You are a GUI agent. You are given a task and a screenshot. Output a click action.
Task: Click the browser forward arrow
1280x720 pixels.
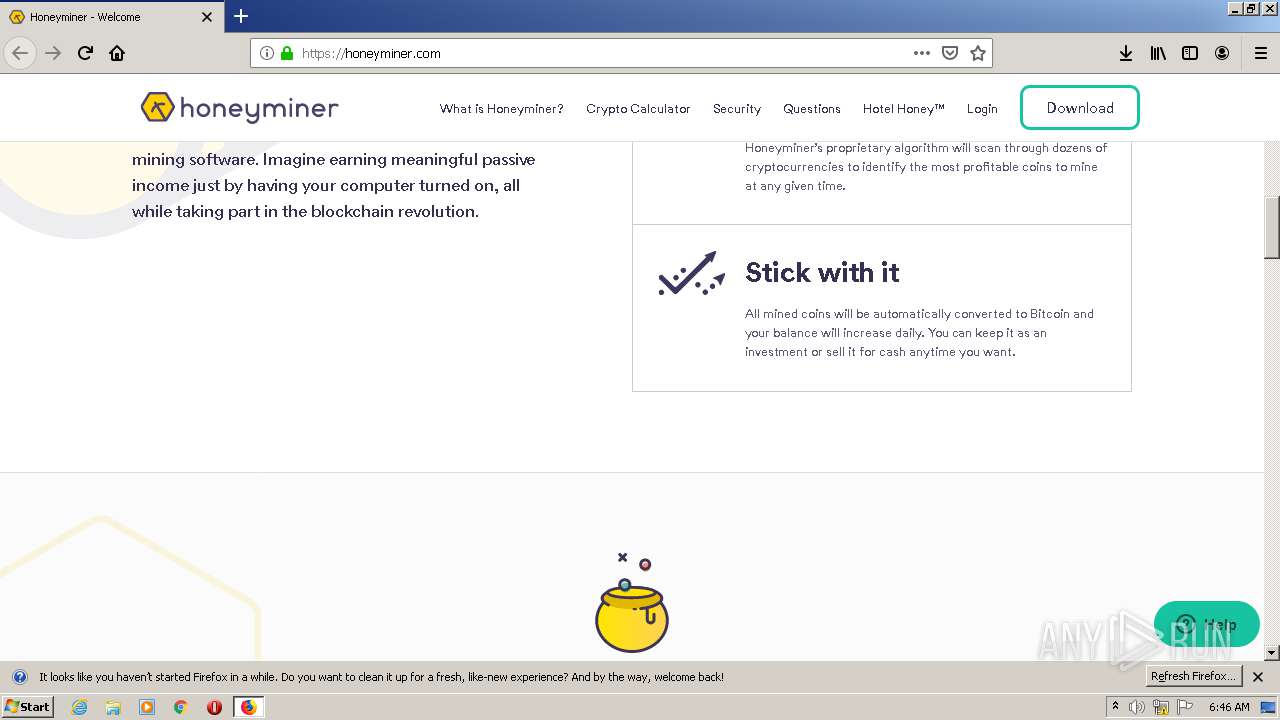(x=53, y=53)
